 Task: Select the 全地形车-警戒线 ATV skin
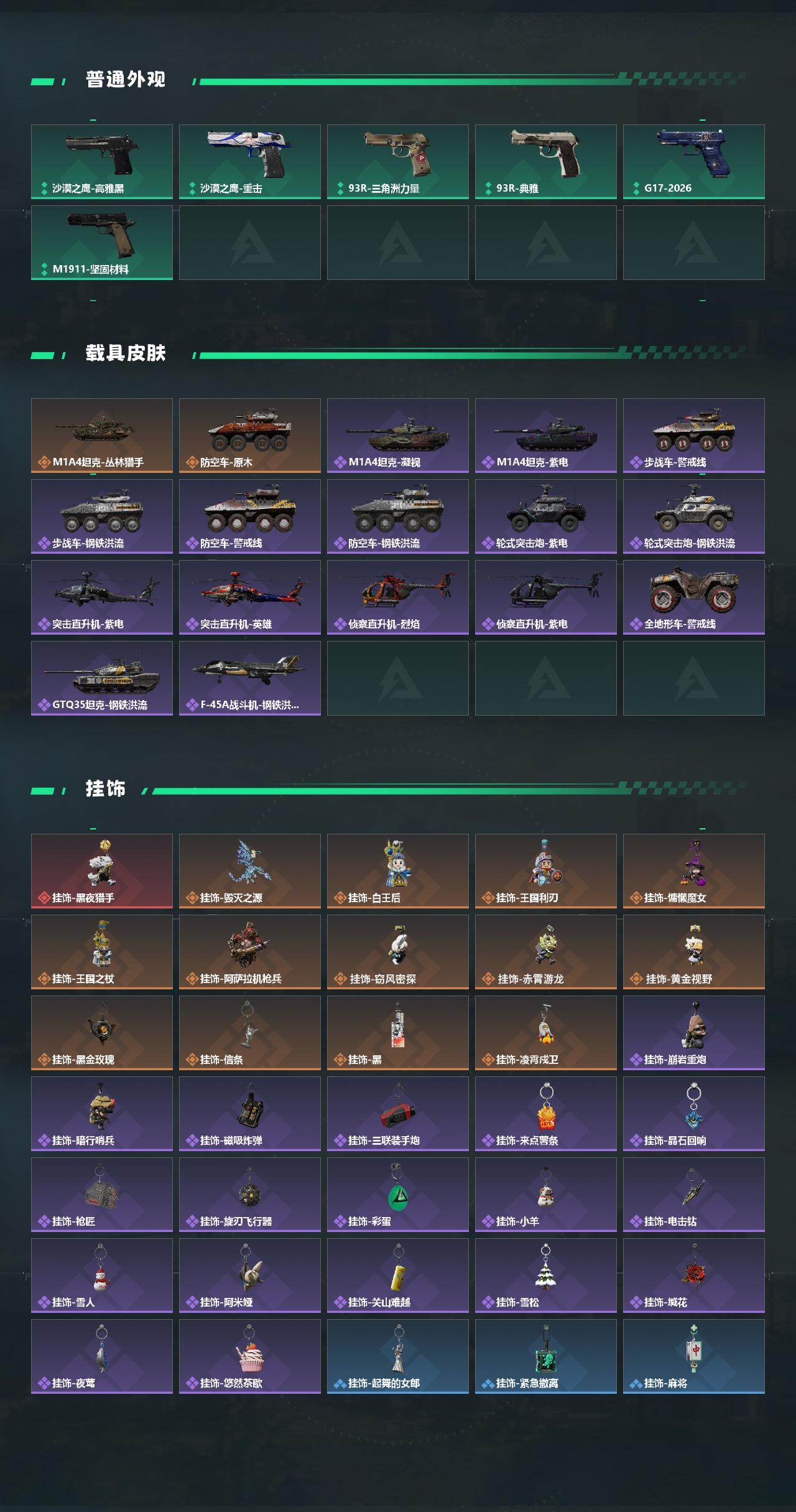point(694,597)
